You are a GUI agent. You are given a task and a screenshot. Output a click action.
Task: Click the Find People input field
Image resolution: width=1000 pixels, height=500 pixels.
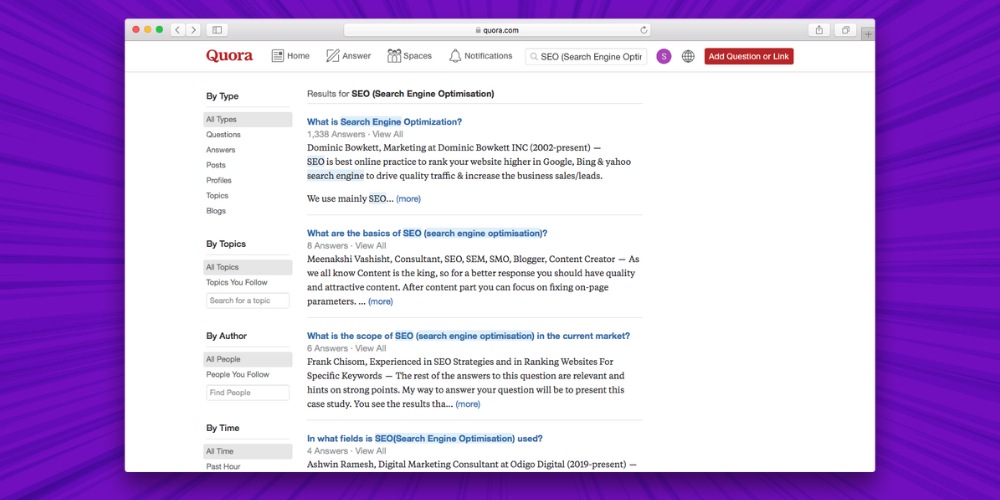point(248,393)
